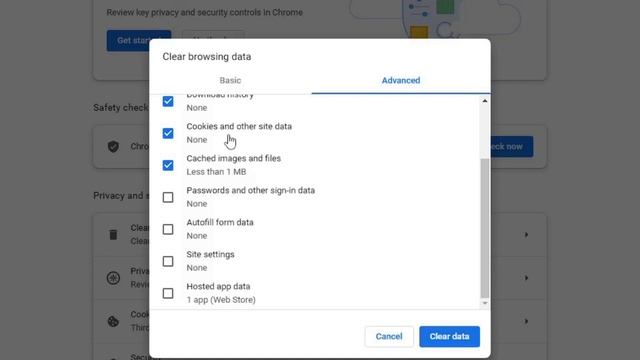This screenshot has width=640, height=360.
Task: Check the Site settings checkbox
Action: pos(168,261)
